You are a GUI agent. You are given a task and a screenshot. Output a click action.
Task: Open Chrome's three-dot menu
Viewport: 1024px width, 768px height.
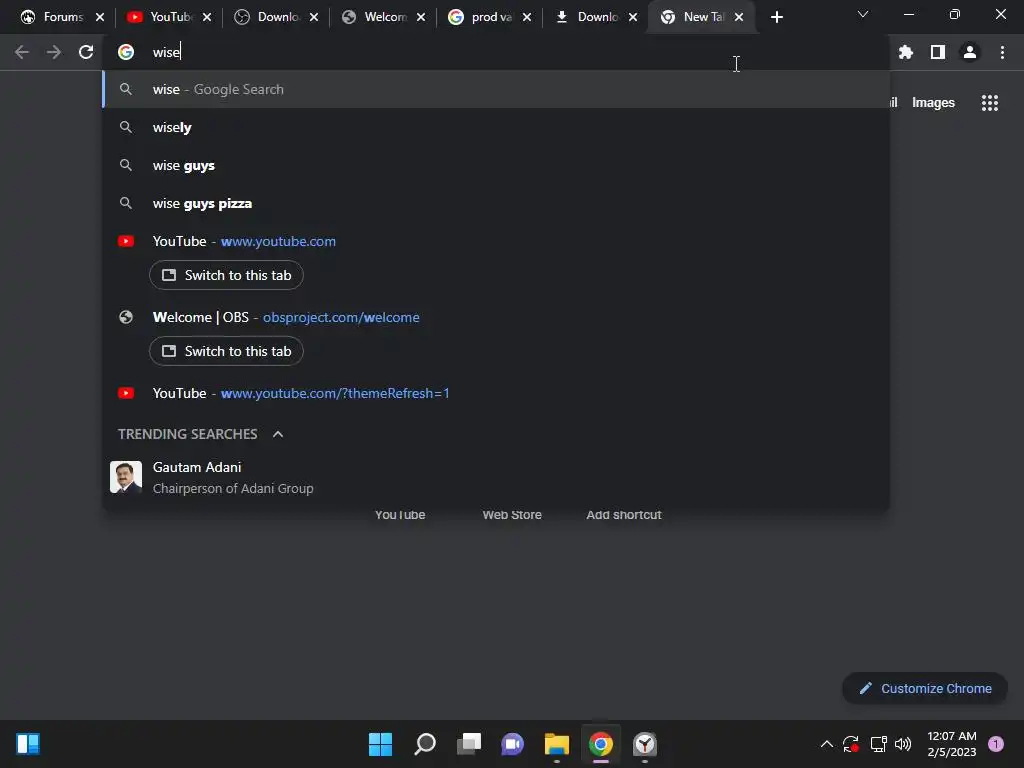(x=1002, y=52)
